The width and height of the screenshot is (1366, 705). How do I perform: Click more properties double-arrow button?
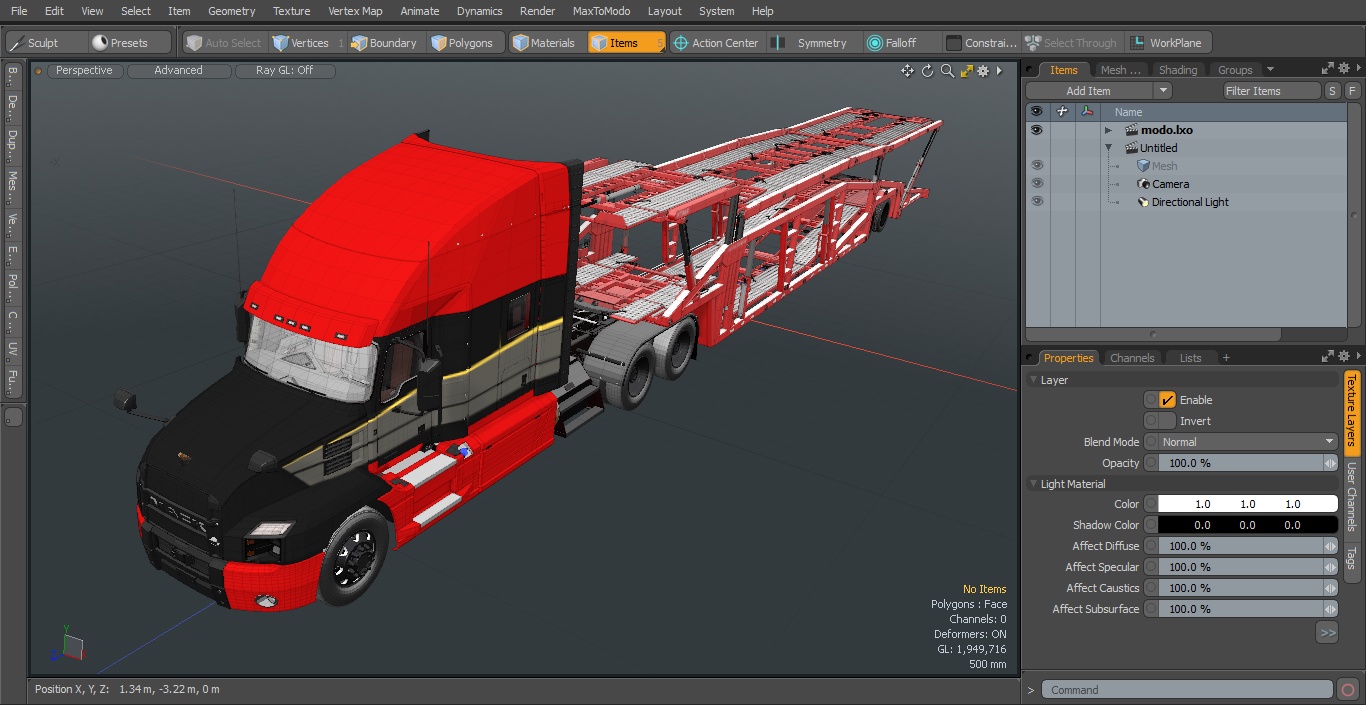[x=1327, y=633]
